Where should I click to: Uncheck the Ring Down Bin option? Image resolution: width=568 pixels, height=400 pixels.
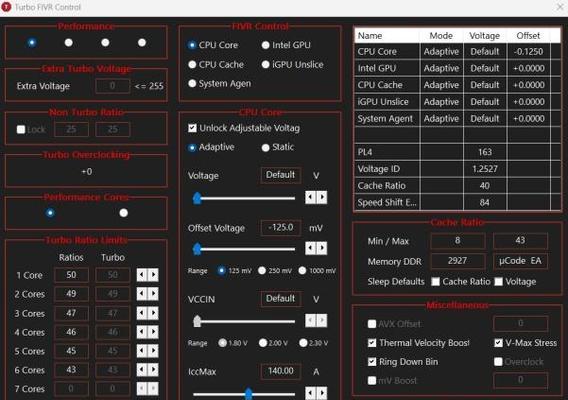point(372,362)
